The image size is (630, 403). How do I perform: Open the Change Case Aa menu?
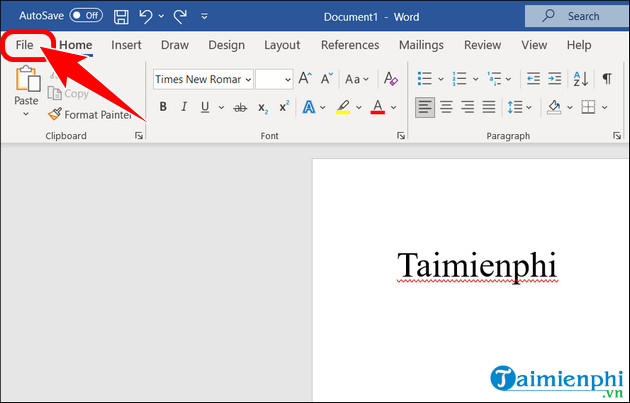[x=357, y=79]
